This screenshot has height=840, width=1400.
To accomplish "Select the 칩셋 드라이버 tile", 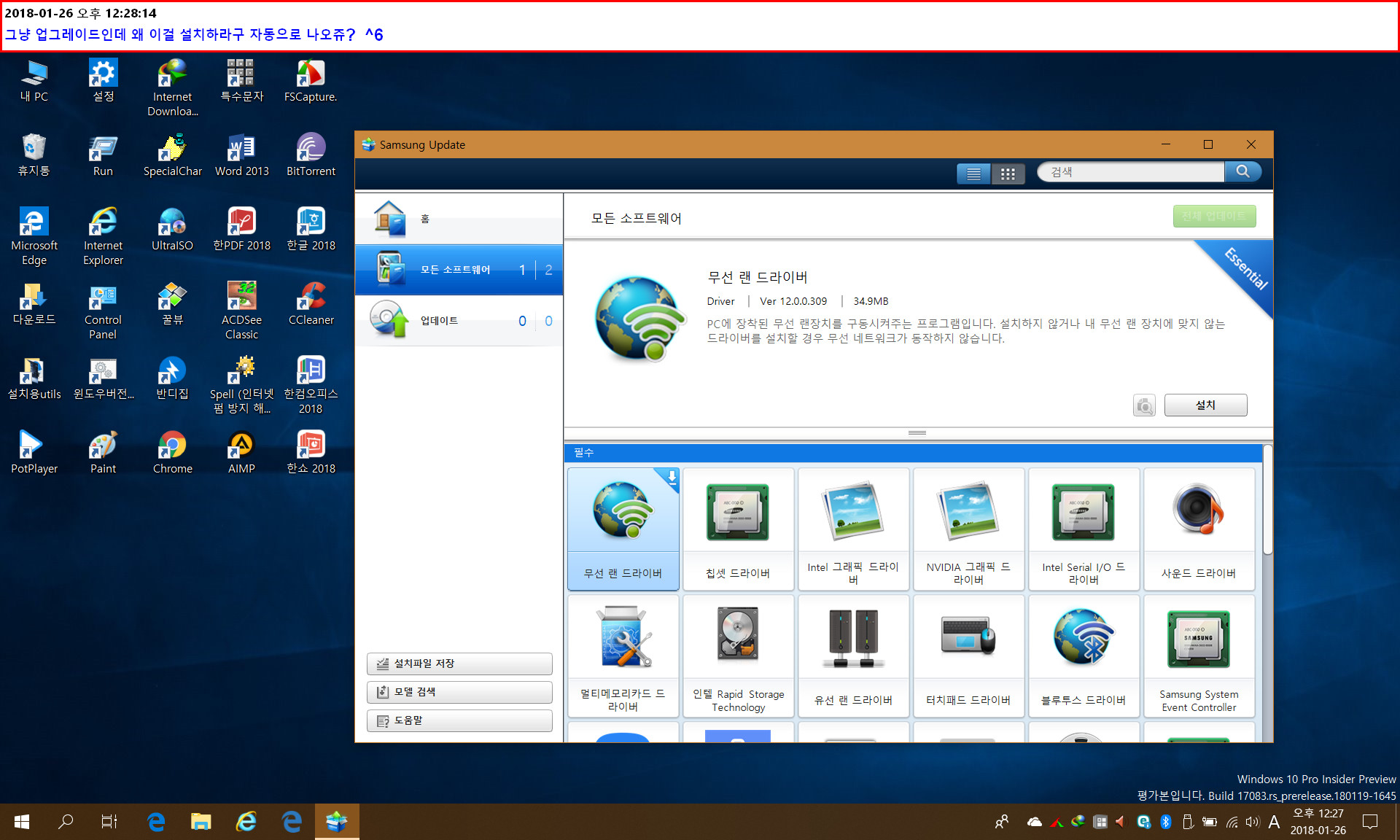I will pyautogui.click(x=738, y=529).
